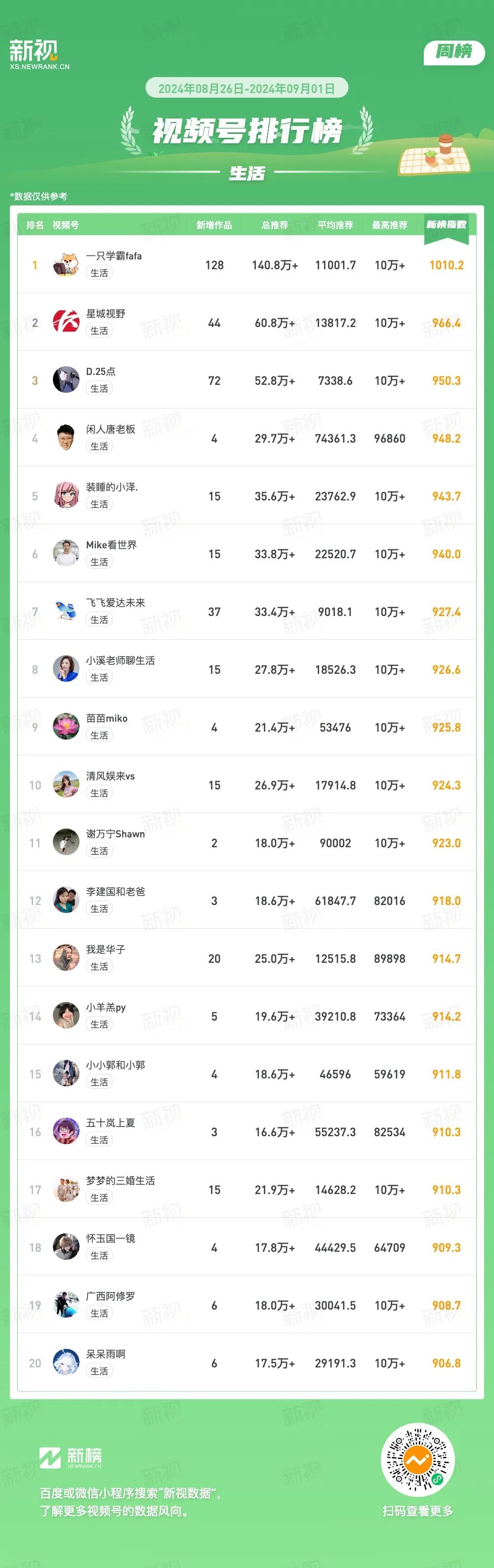Click the 新增作品 column header
The width and height of the screenshot is (494, 1568).
click(x=214, y=225)
